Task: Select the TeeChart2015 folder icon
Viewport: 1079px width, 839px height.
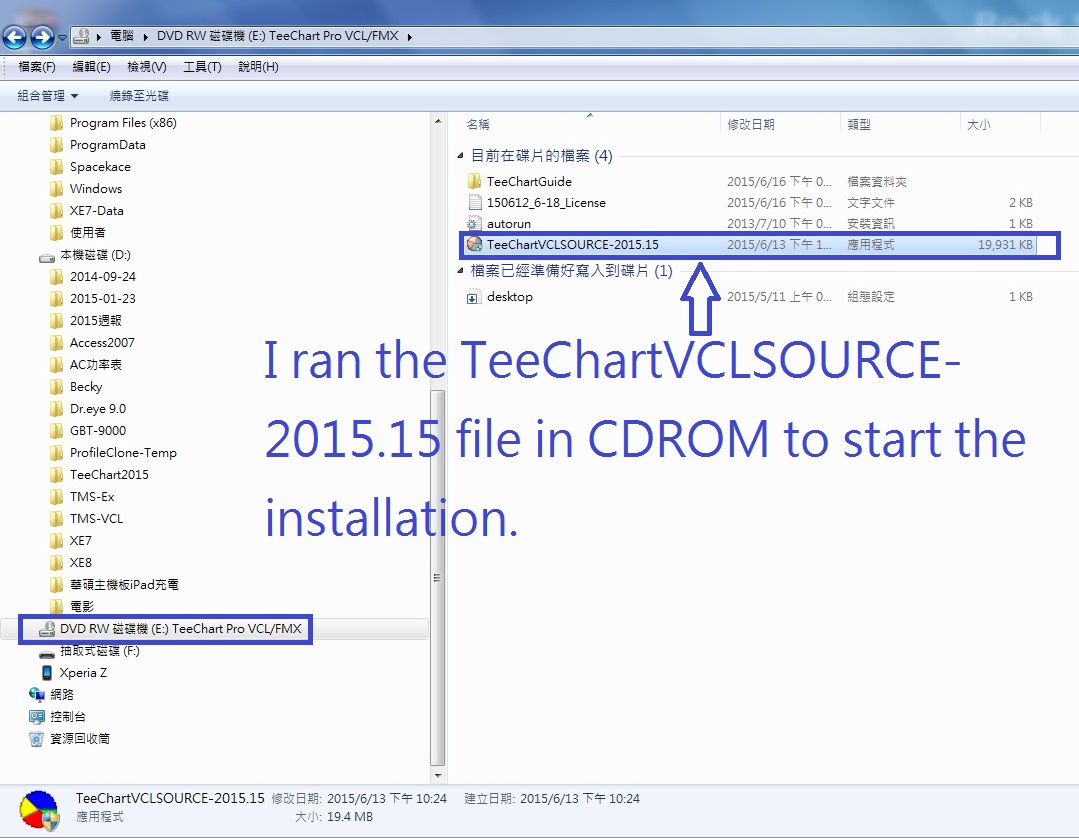Action: pos(57,475)
